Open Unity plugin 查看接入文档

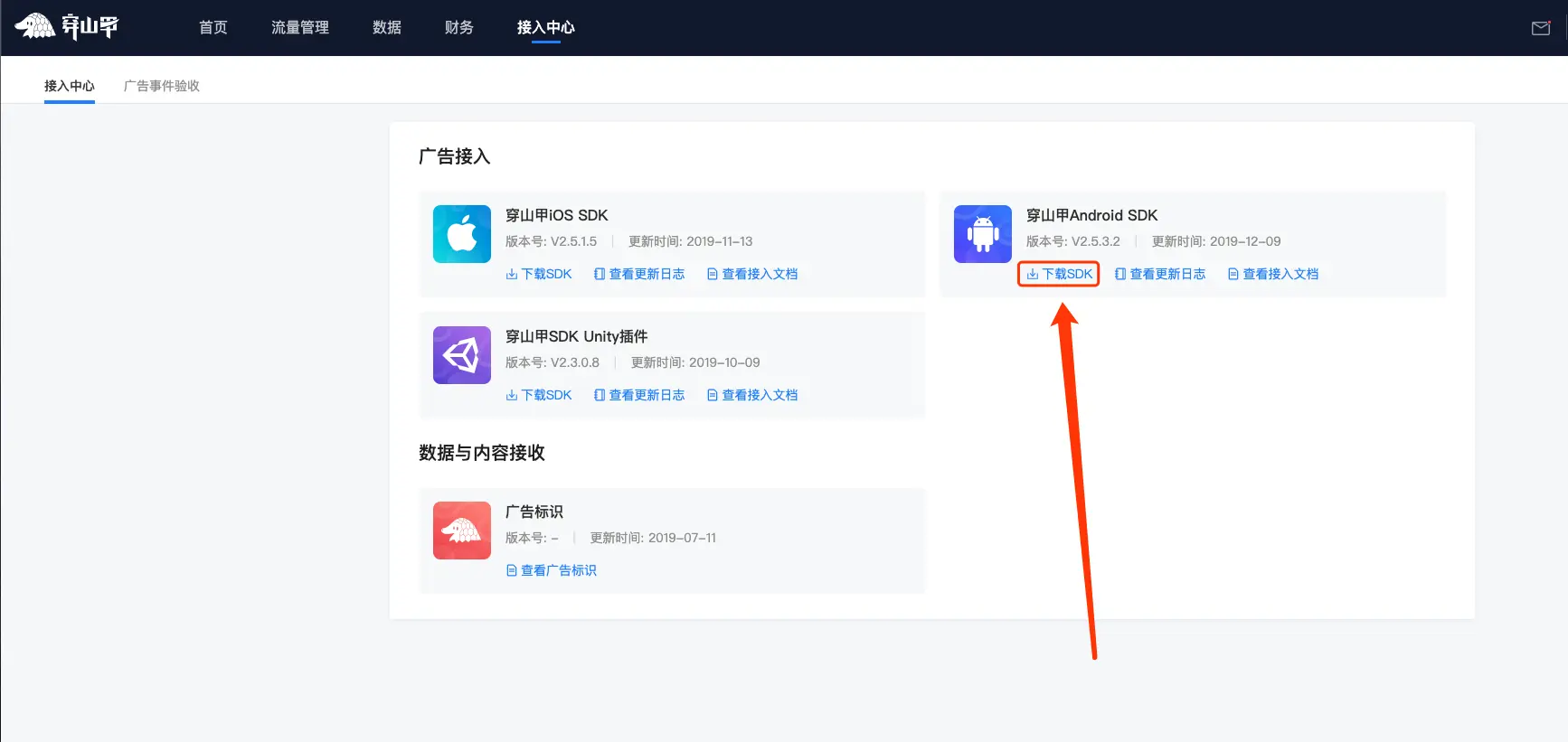pyautogui.click(x=752, y=395)
